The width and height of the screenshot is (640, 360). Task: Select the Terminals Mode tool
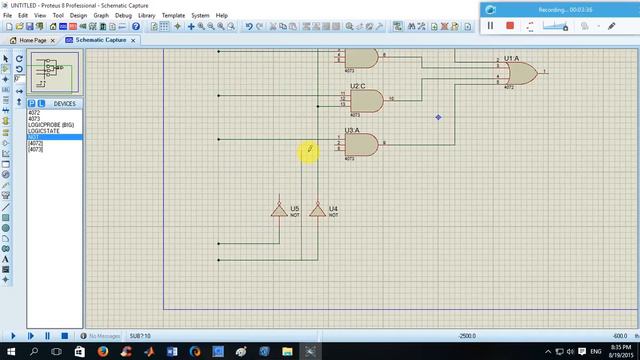[x=6, y=133]
